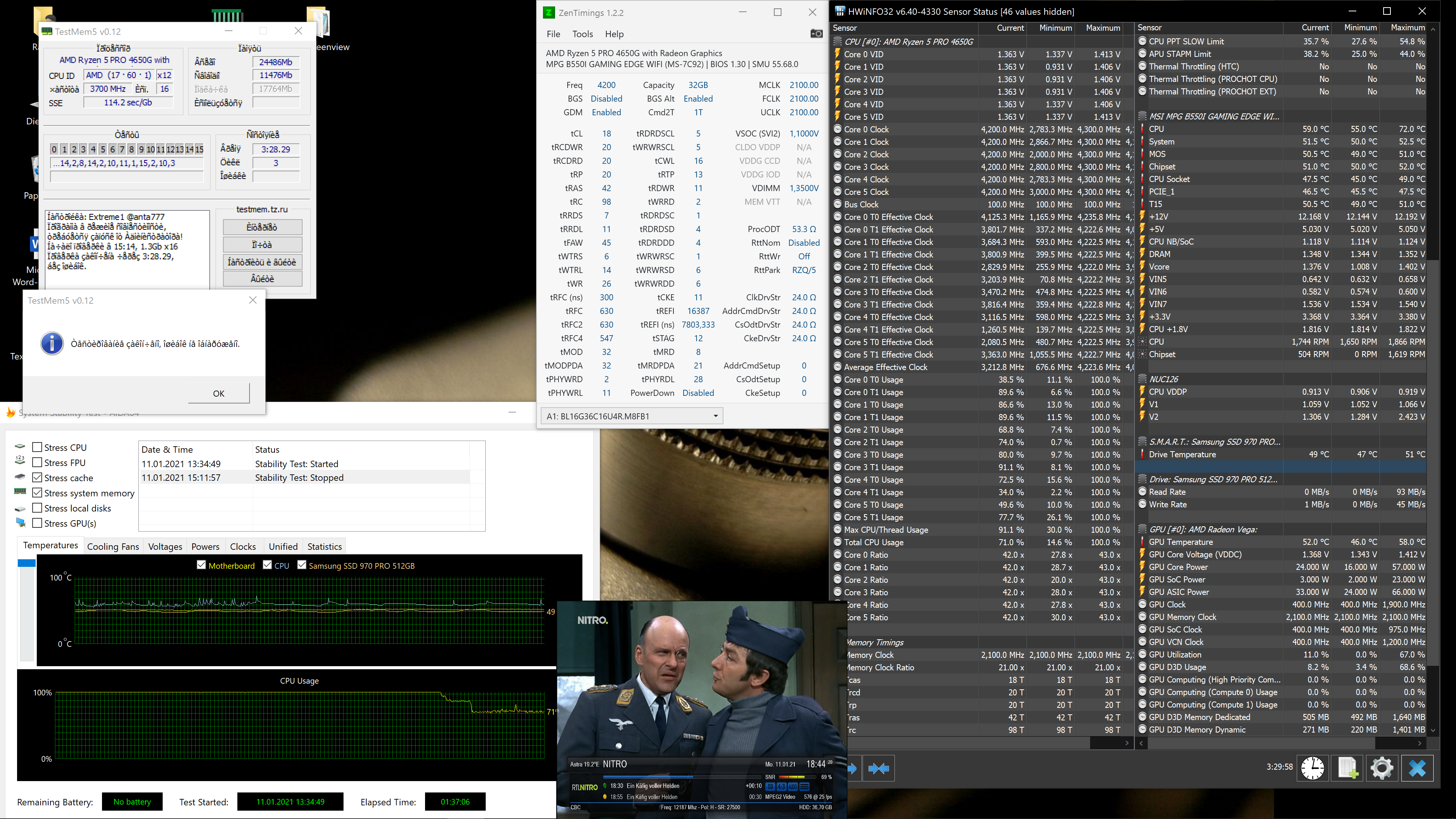This screenshot has width=1456, height=819.
Task: Toggle the Motherboard temperature graph checkbox
Action: (x=201, y=565)
